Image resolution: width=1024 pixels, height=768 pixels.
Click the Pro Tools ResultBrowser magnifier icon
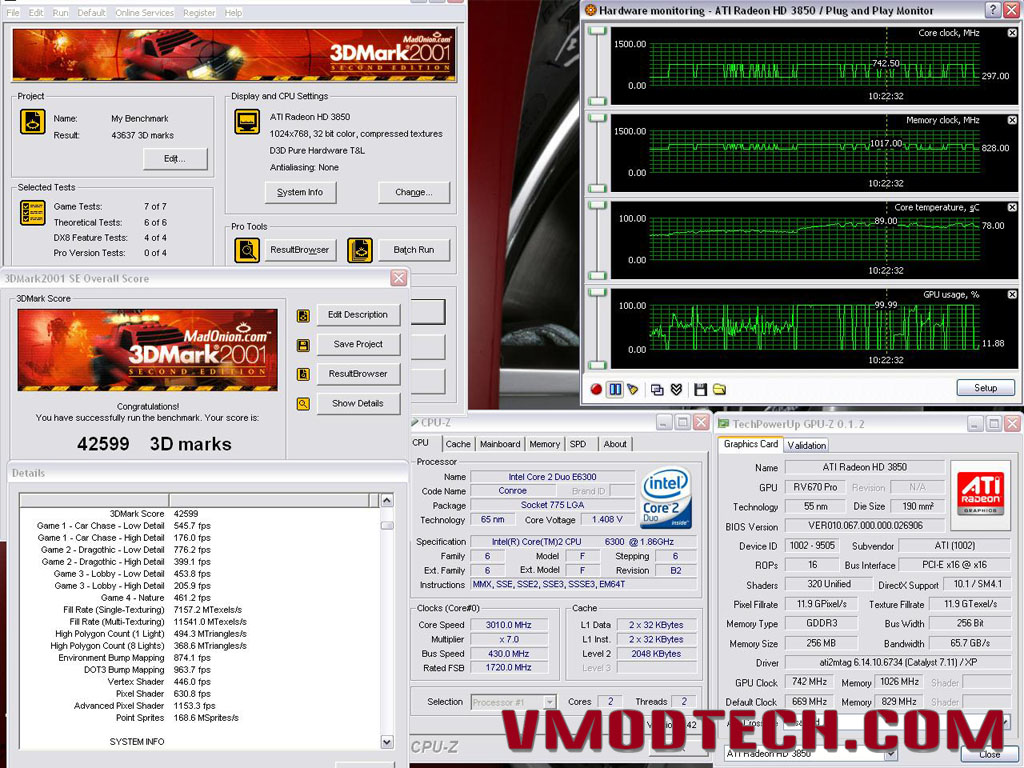pyautogui.click(x=246, y=250)
